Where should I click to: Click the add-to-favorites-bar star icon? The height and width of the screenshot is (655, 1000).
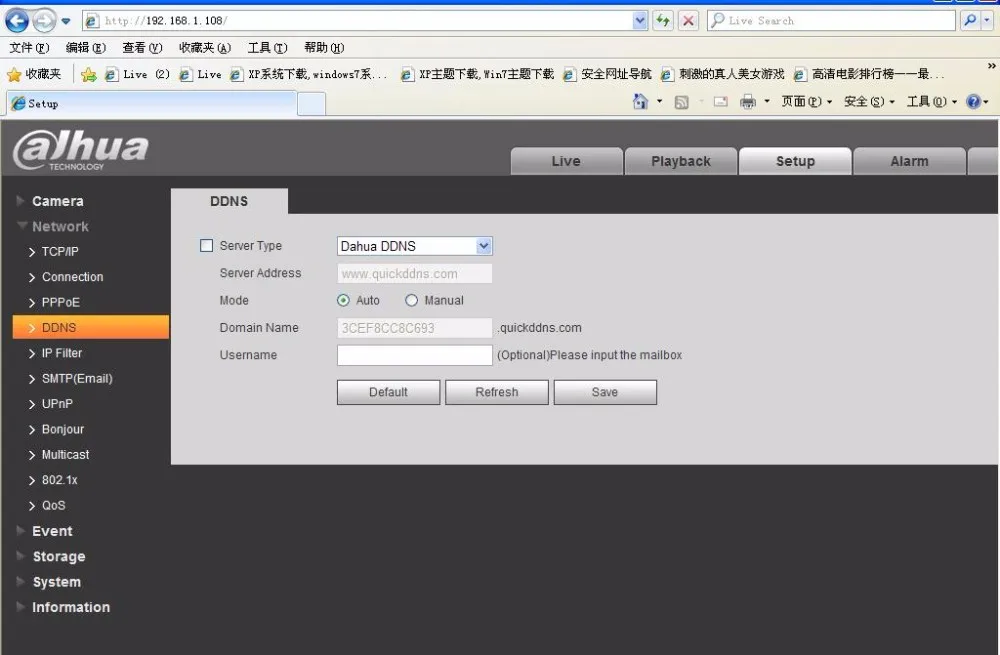coord(89,75)
